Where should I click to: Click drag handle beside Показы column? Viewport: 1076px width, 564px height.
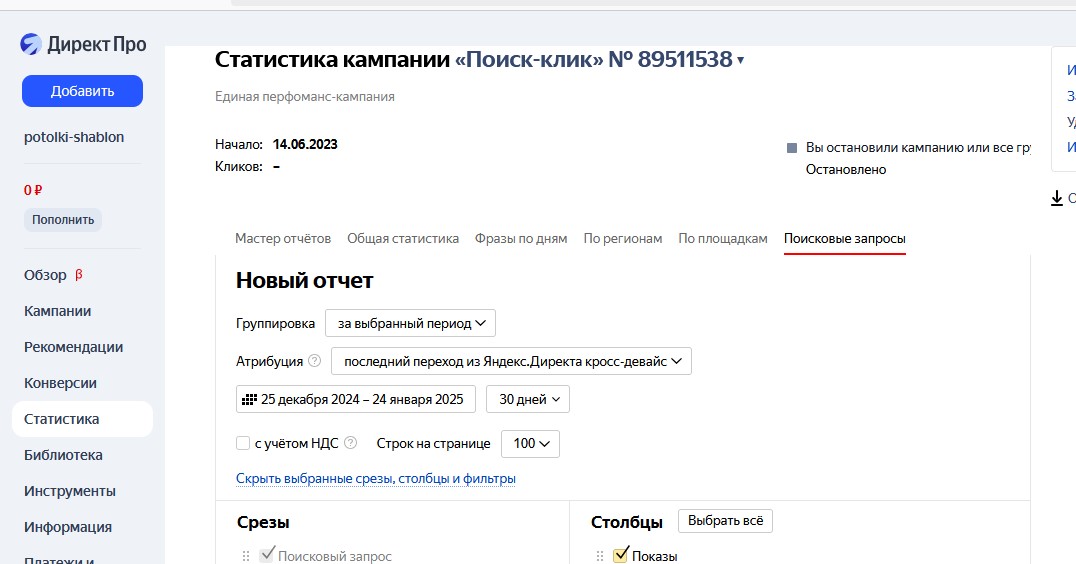click(x=600, y=556)
